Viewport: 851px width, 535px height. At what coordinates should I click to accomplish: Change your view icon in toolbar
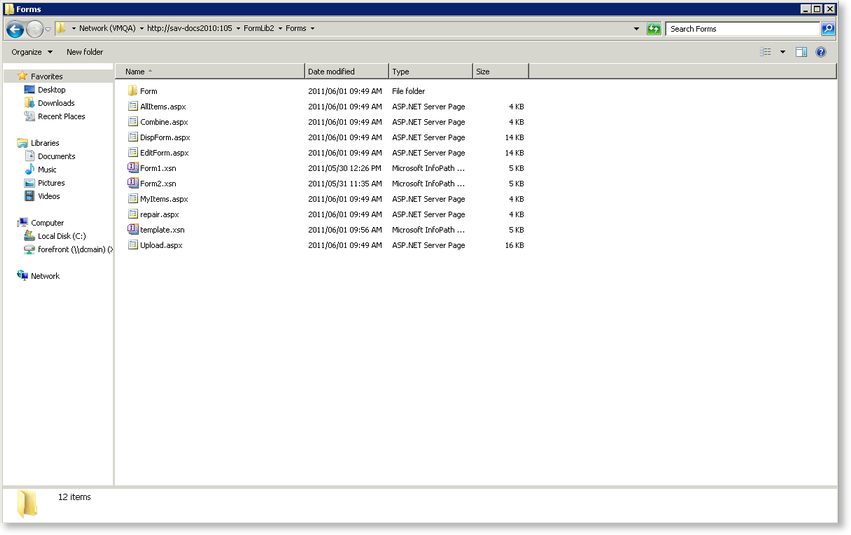(x=765, y=52)
